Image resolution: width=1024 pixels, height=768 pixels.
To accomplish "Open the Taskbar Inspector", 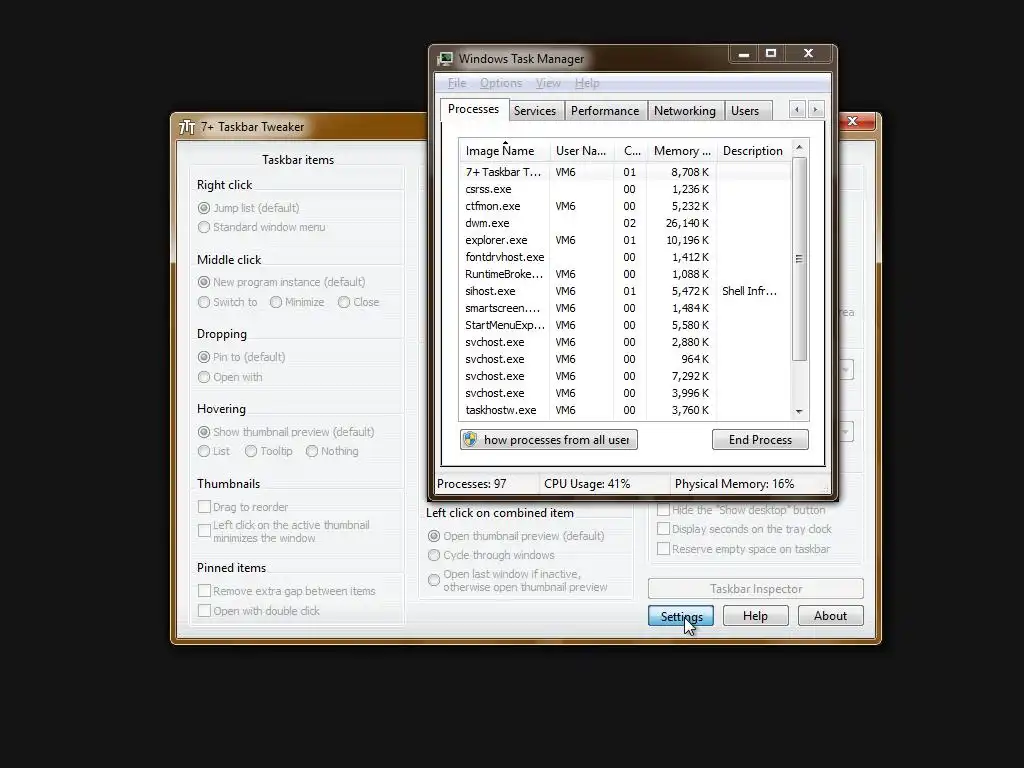I will click(x=756, y=588).
